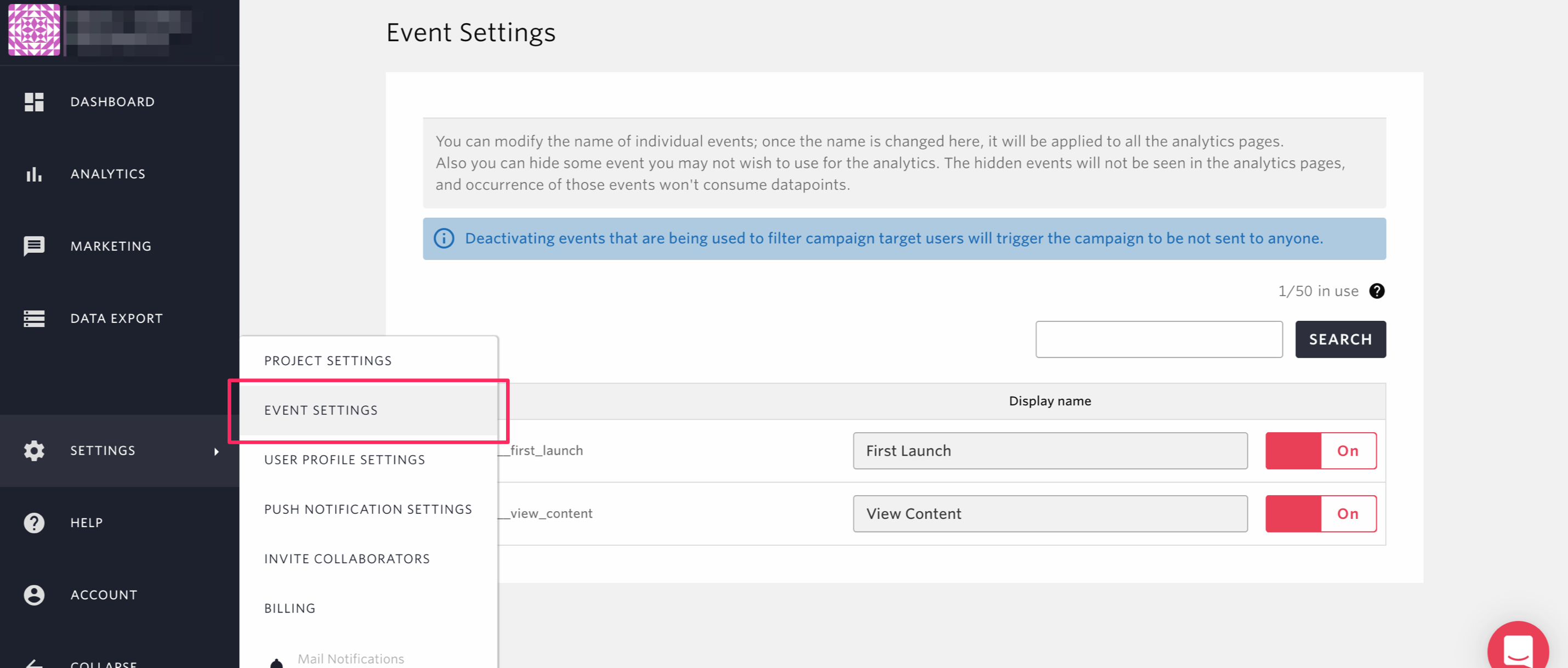Click the Marketing chat bubble icon

point(34,246)
